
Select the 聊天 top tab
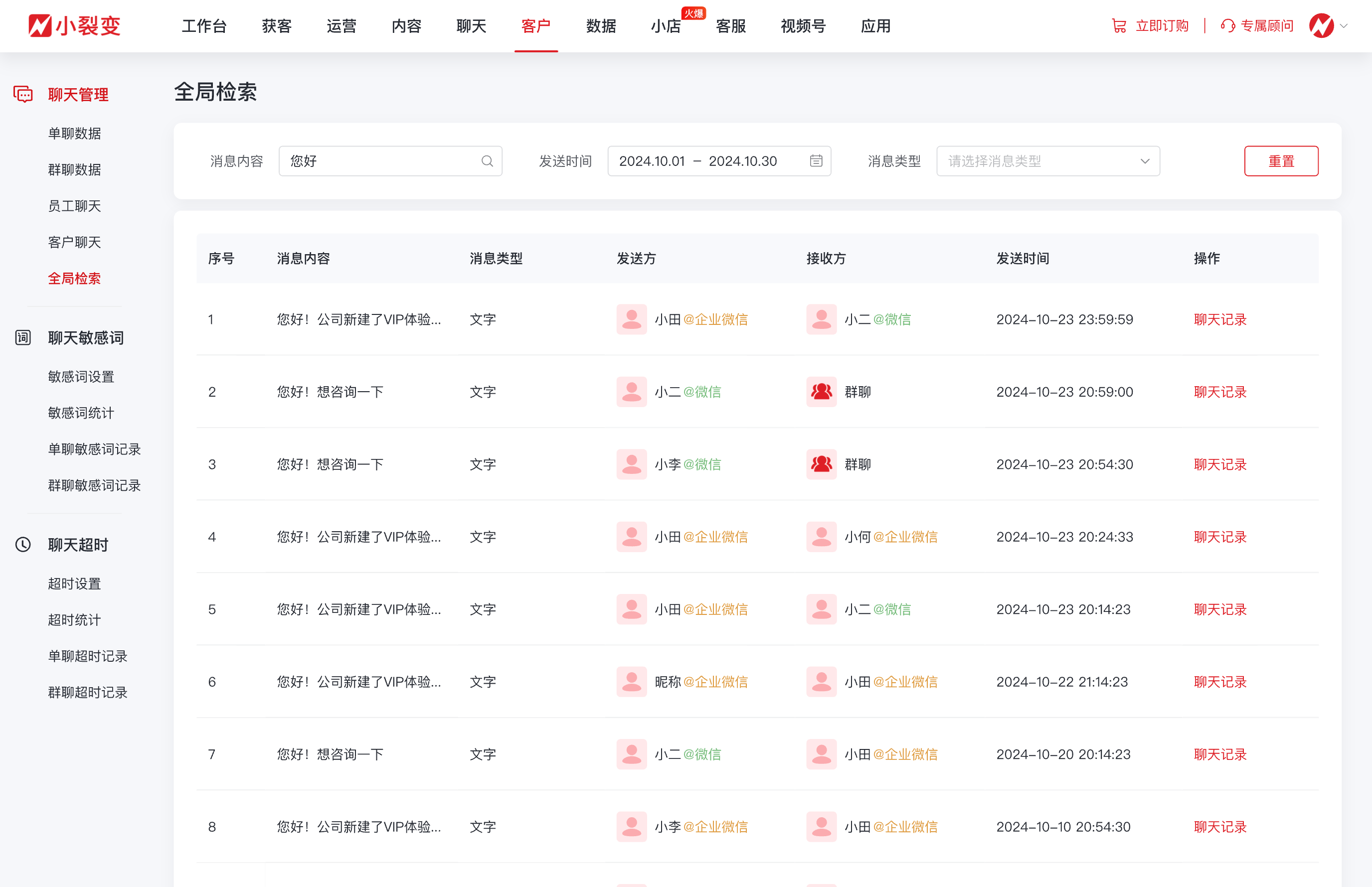click(471, 26)
